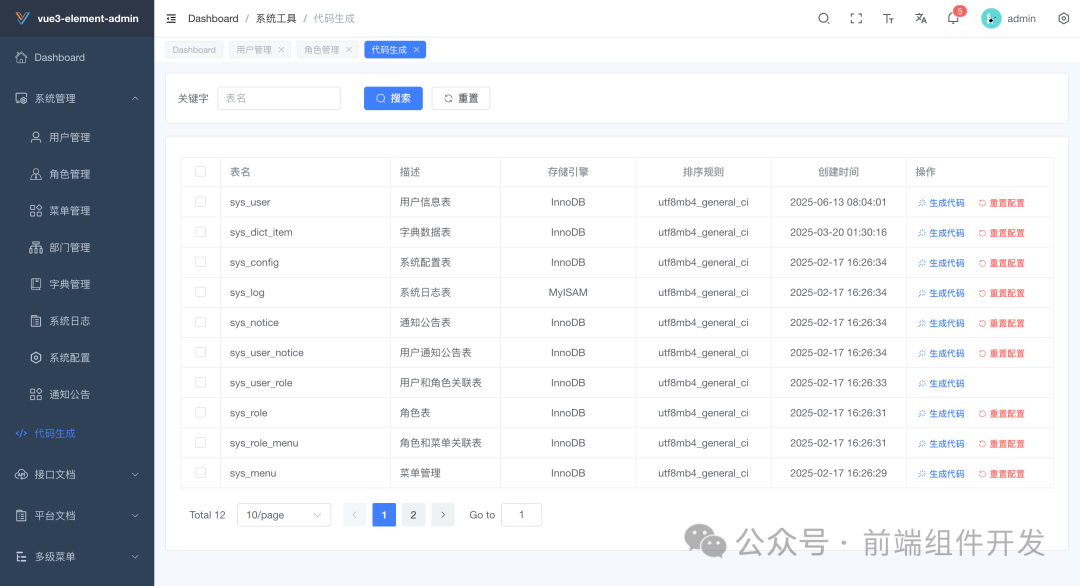Select all rows with the header checkbox
The width and height of the screenshot is (1080, 586).
[201, 171]
